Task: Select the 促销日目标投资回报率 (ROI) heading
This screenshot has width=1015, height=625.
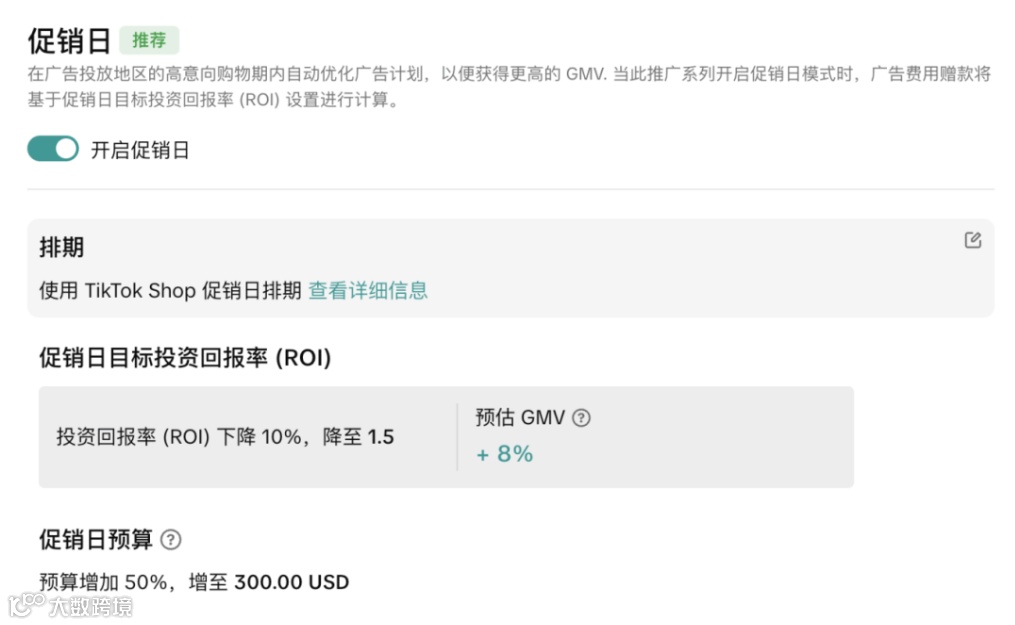Action: (185, 357)
